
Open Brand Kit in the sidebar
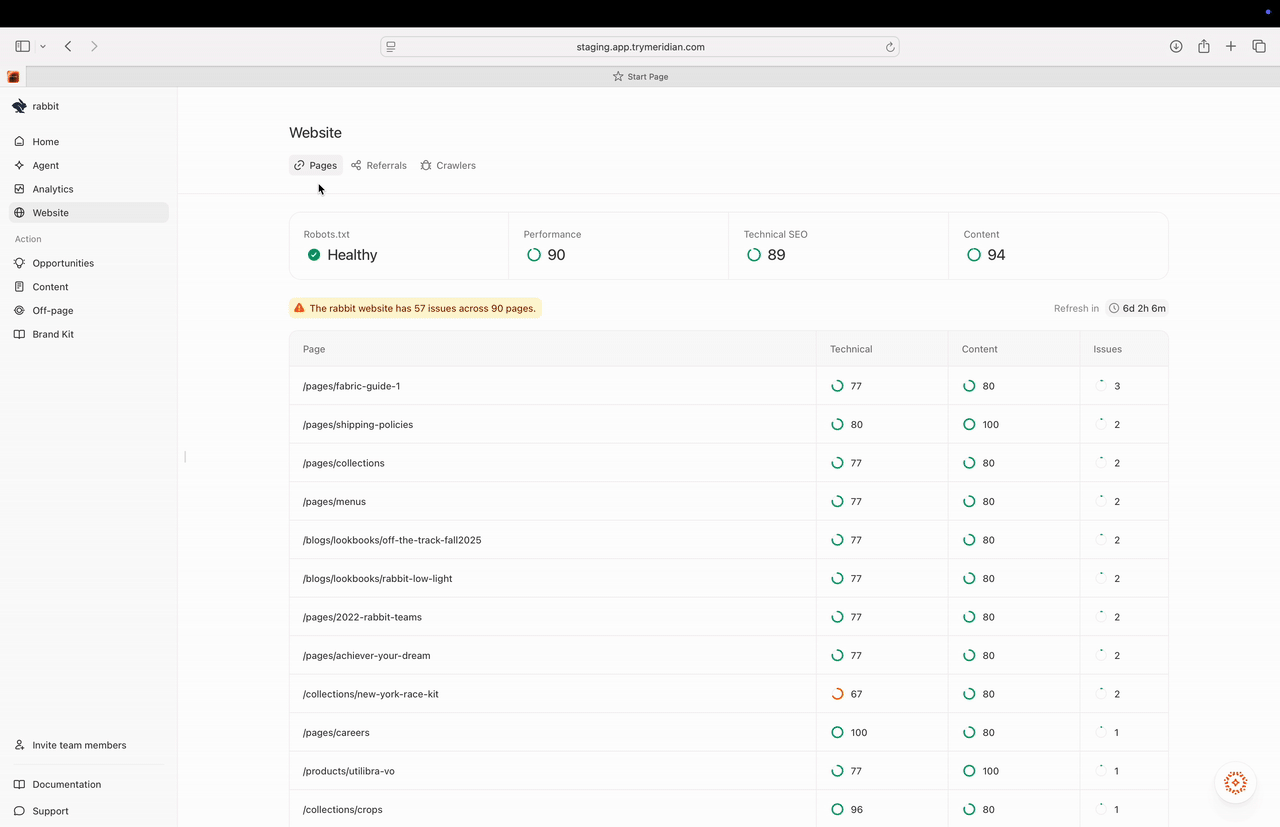[89, 334]
